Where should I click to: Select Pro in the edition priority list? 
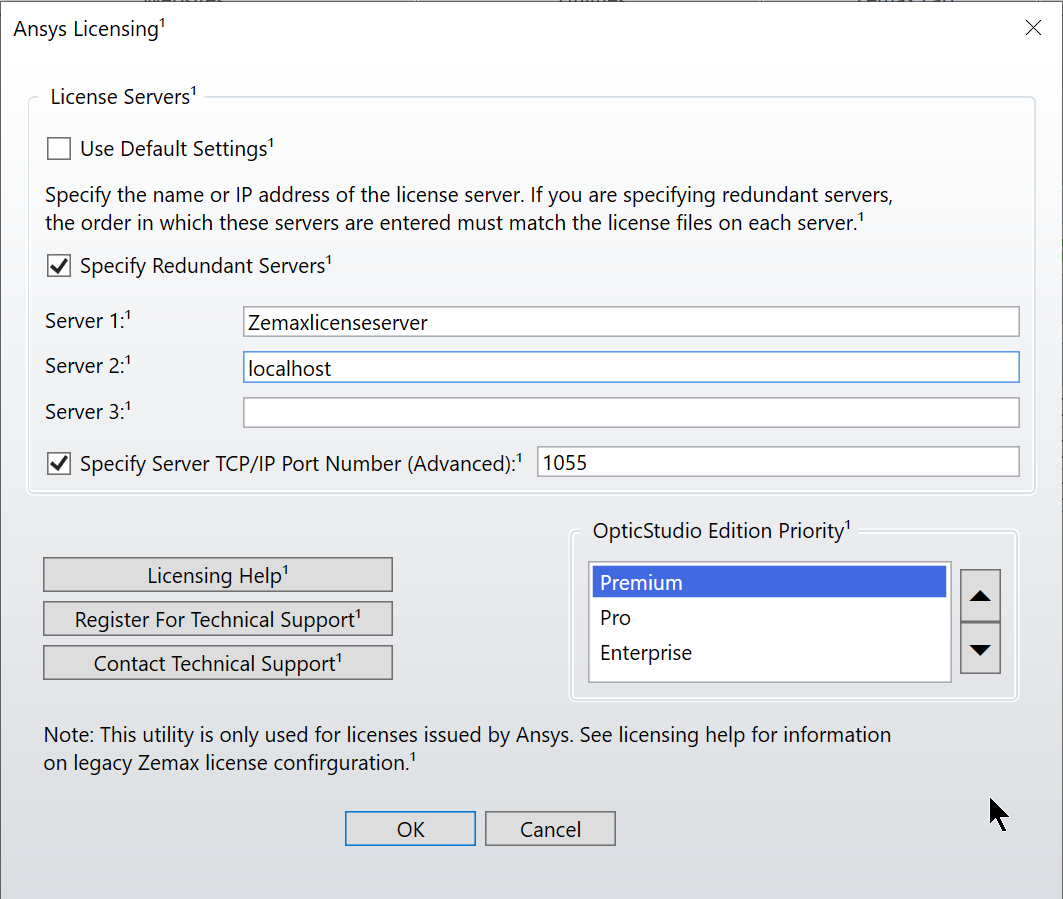click(x=769, y=618)
